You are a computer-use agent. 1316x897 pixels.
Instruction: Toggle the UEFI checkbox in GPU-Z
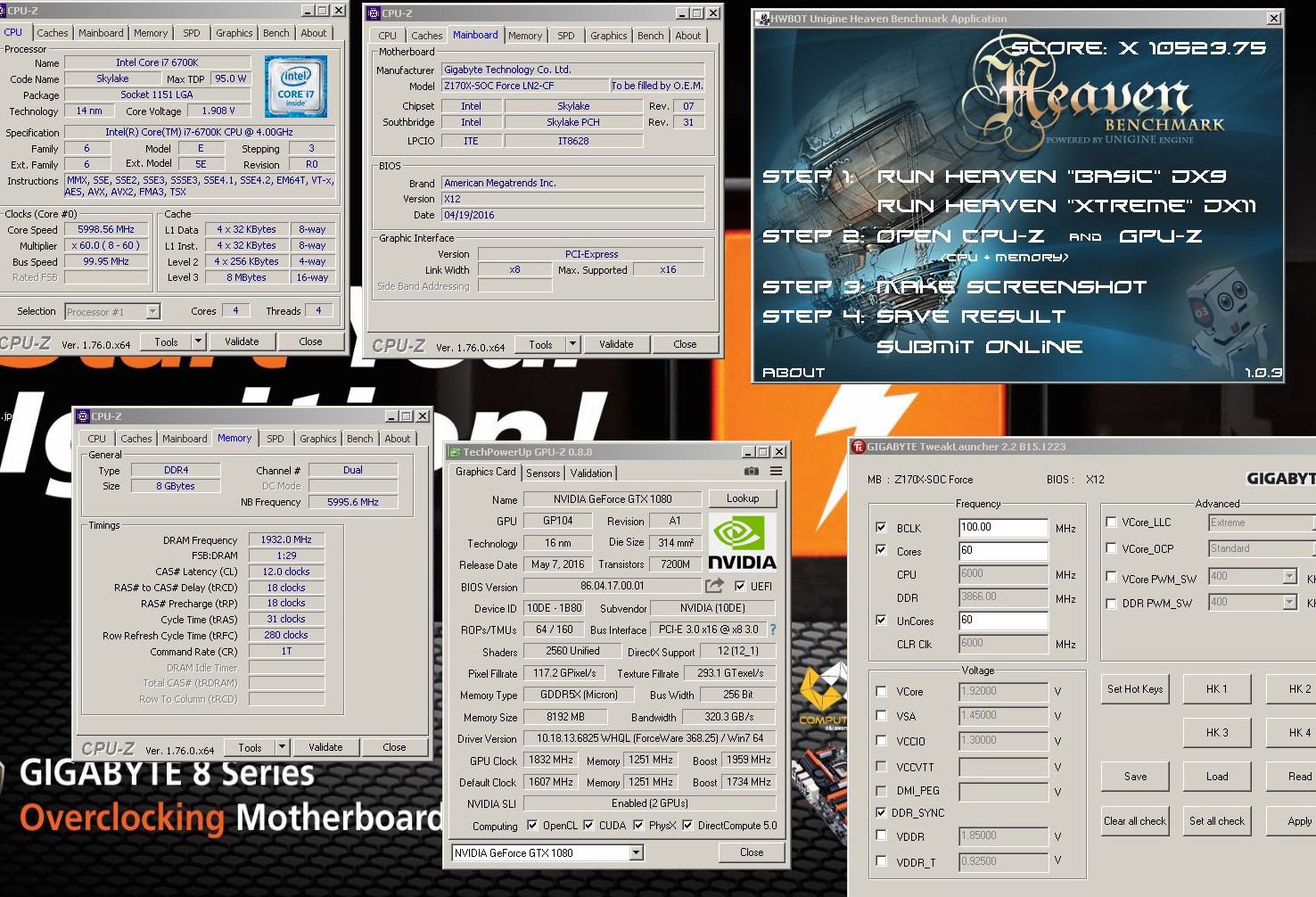pyautogui.click(x=740, y=586)
